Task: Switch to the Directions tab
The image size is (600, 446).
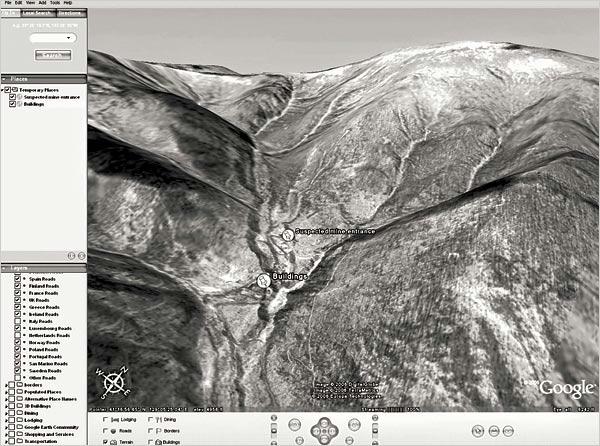Action: 72,14
